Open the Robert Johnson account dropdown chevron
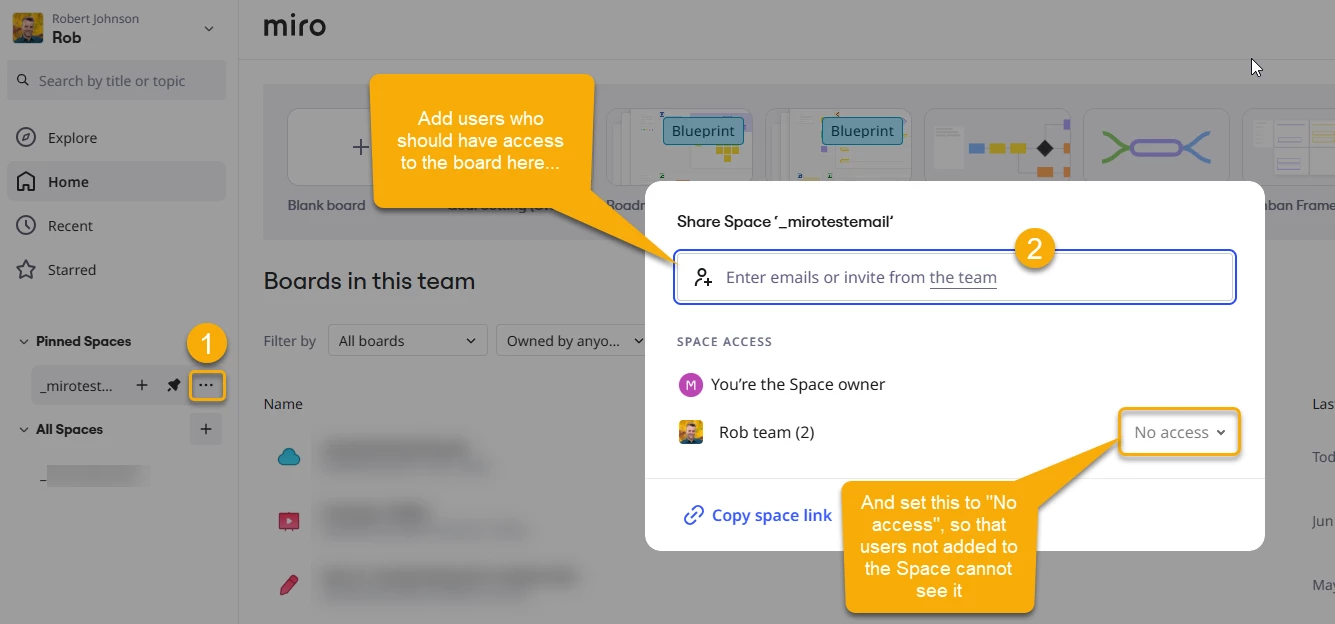The height and width of the screenshot is (624, 1335). point(208,29)
